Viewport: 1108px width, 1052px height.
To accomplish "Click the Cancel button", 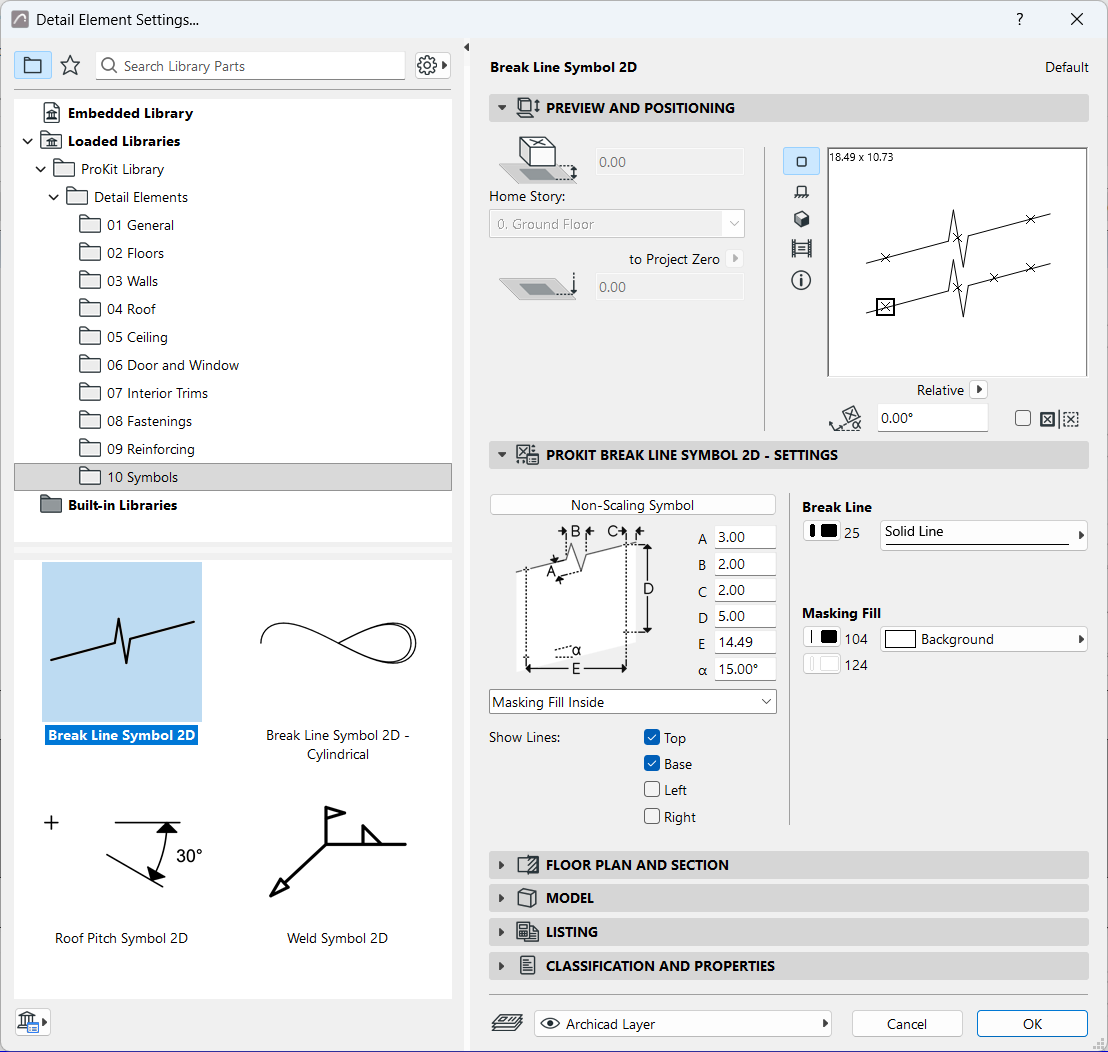I will 907,1024.
